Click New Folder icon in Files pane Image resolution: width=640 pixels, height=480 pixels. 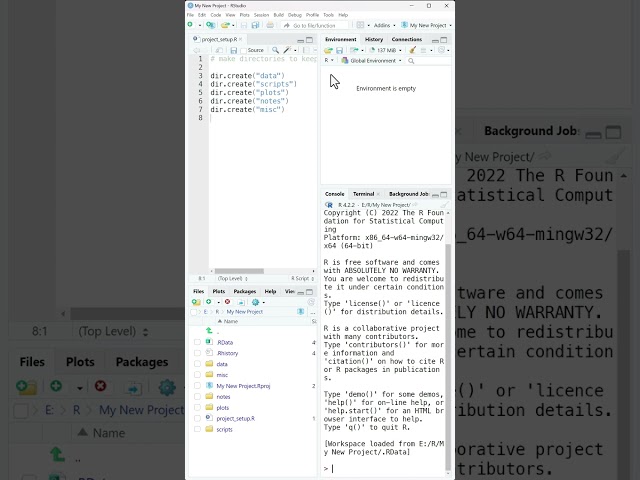tap(196, 302)
